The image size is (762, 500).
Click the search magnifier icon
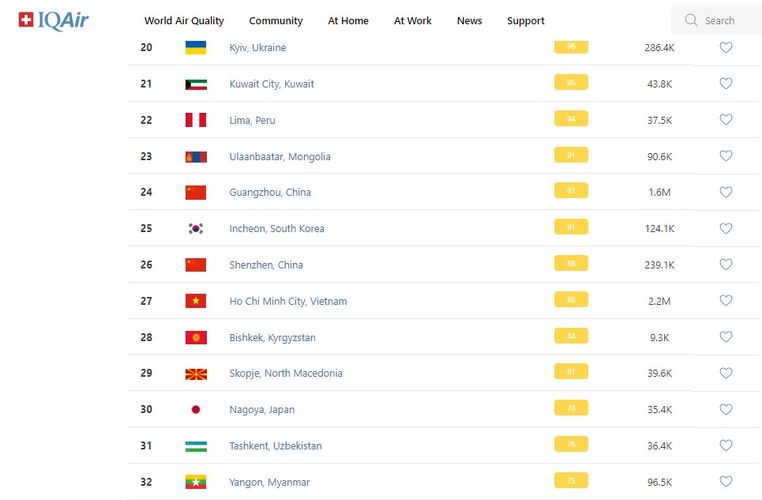(691, 20)
